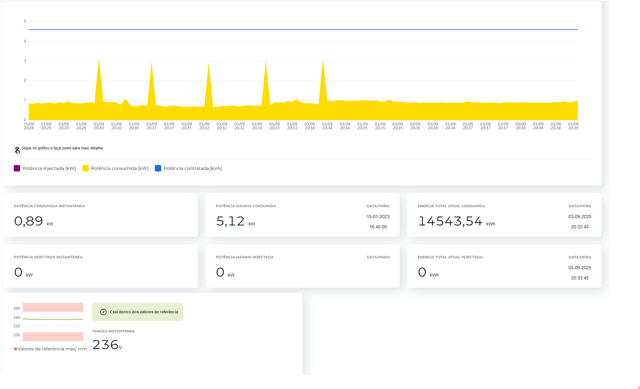This screenshot has width=640, height=389.
Task: Click the 03-09-2025 date in the injected energy card
Action: pos(580,268)
